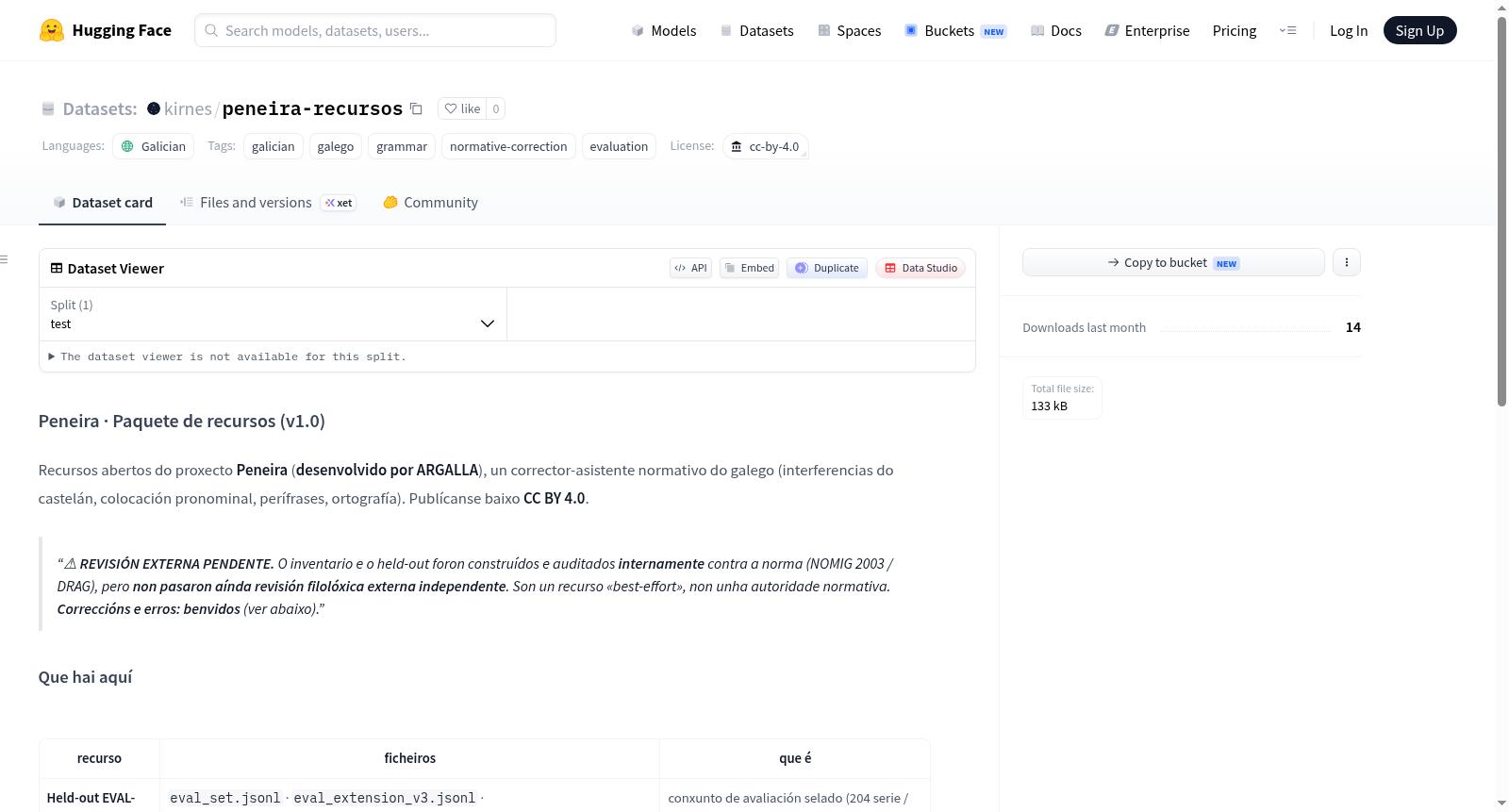Open the API button in Dataset Viewer
This screenshot has width=1509, height=812.
(x=690, y=268)
